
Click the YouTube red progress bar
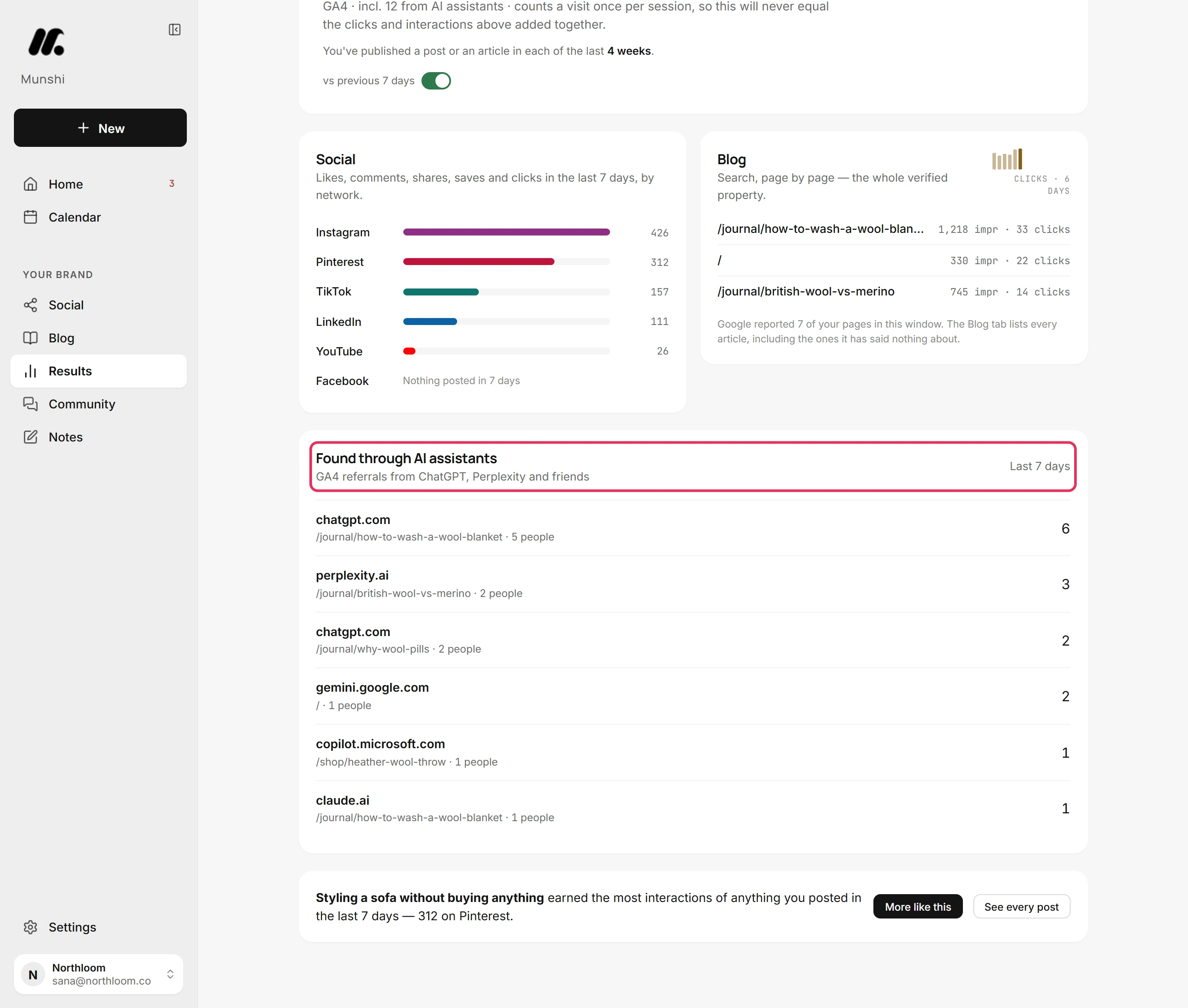tap(409, 351)
